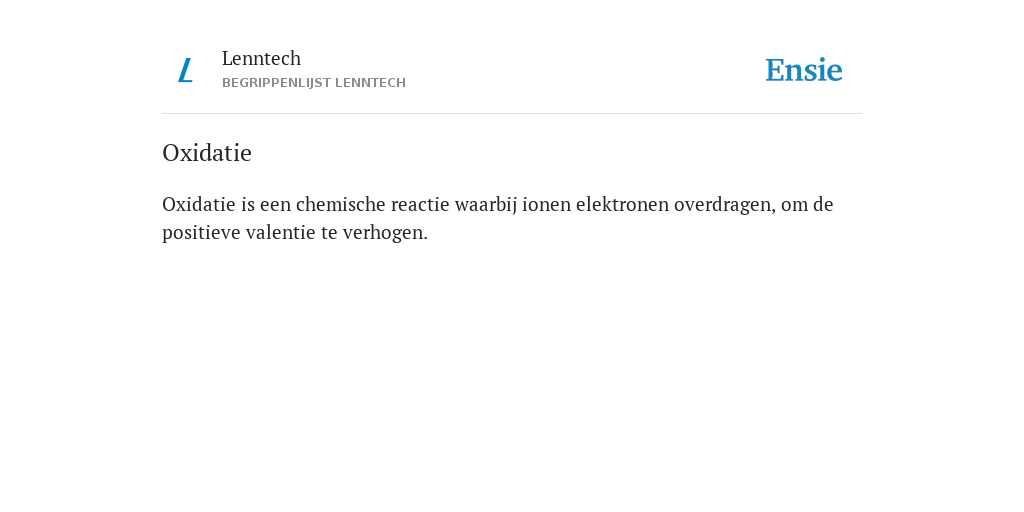Screen dimensions: 1024x512
Task: Select the BEGRIPPENLIJST LENNTECH subtitle
Action: tap(313, 83)
